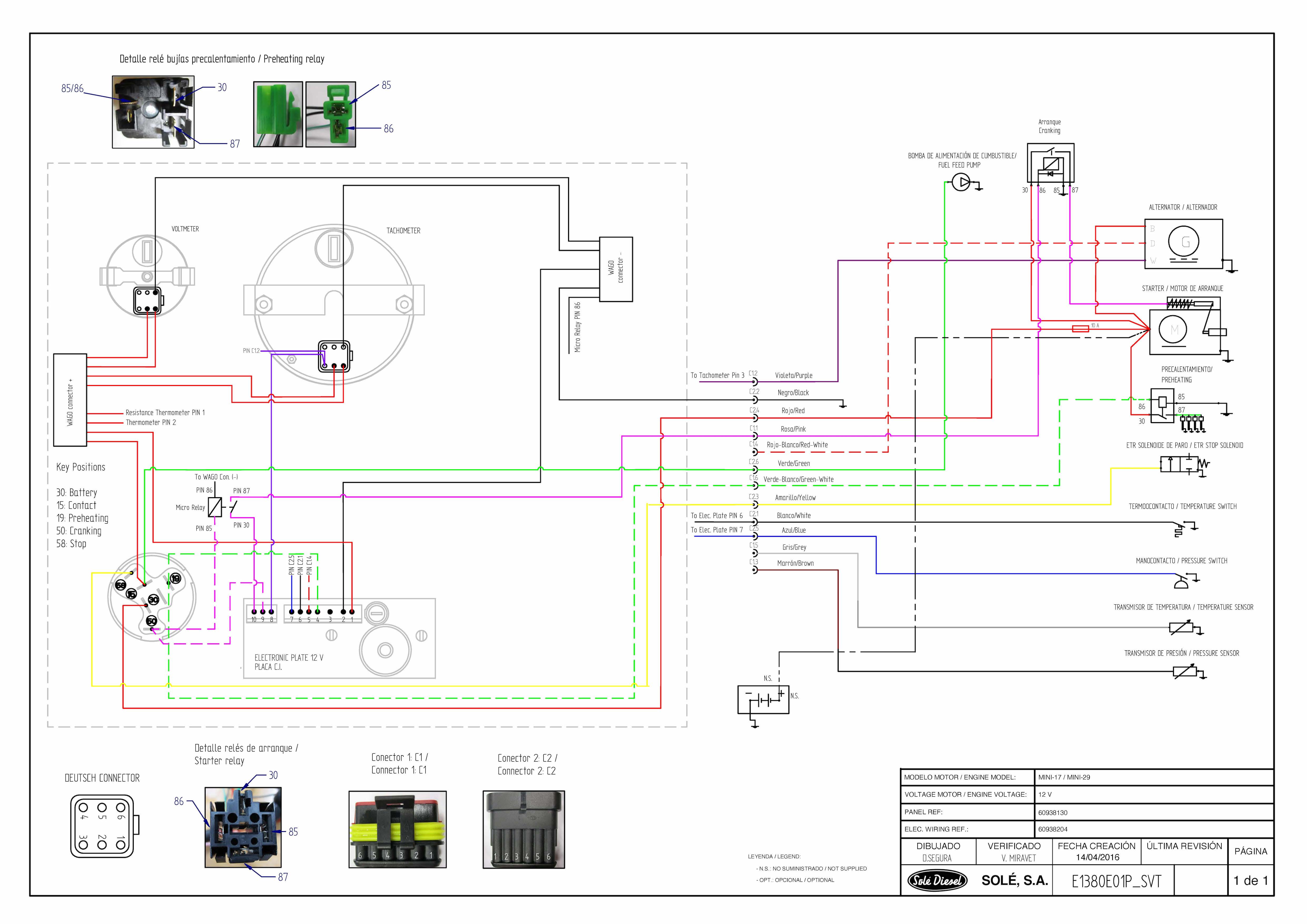Click the battery symbol
Image resolution: width=1307 pixels, height=924 pixels.
pos(763,700)
